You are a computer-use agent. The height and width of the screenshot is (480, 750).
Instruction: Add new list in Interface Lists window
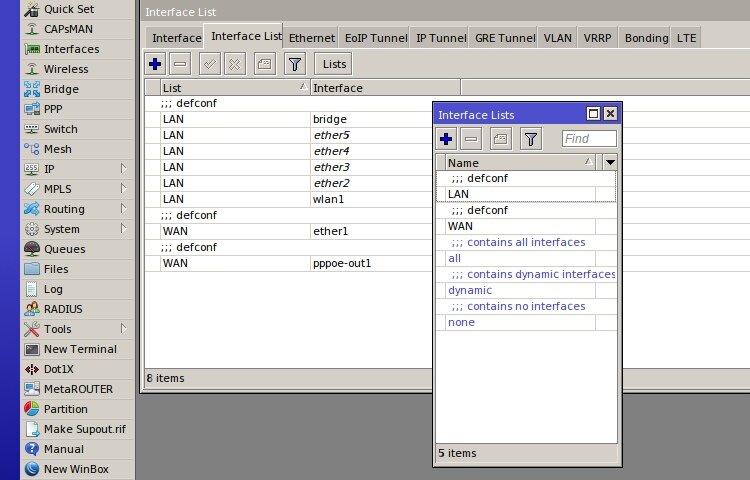pyautogui.click(x=446, y=139)
